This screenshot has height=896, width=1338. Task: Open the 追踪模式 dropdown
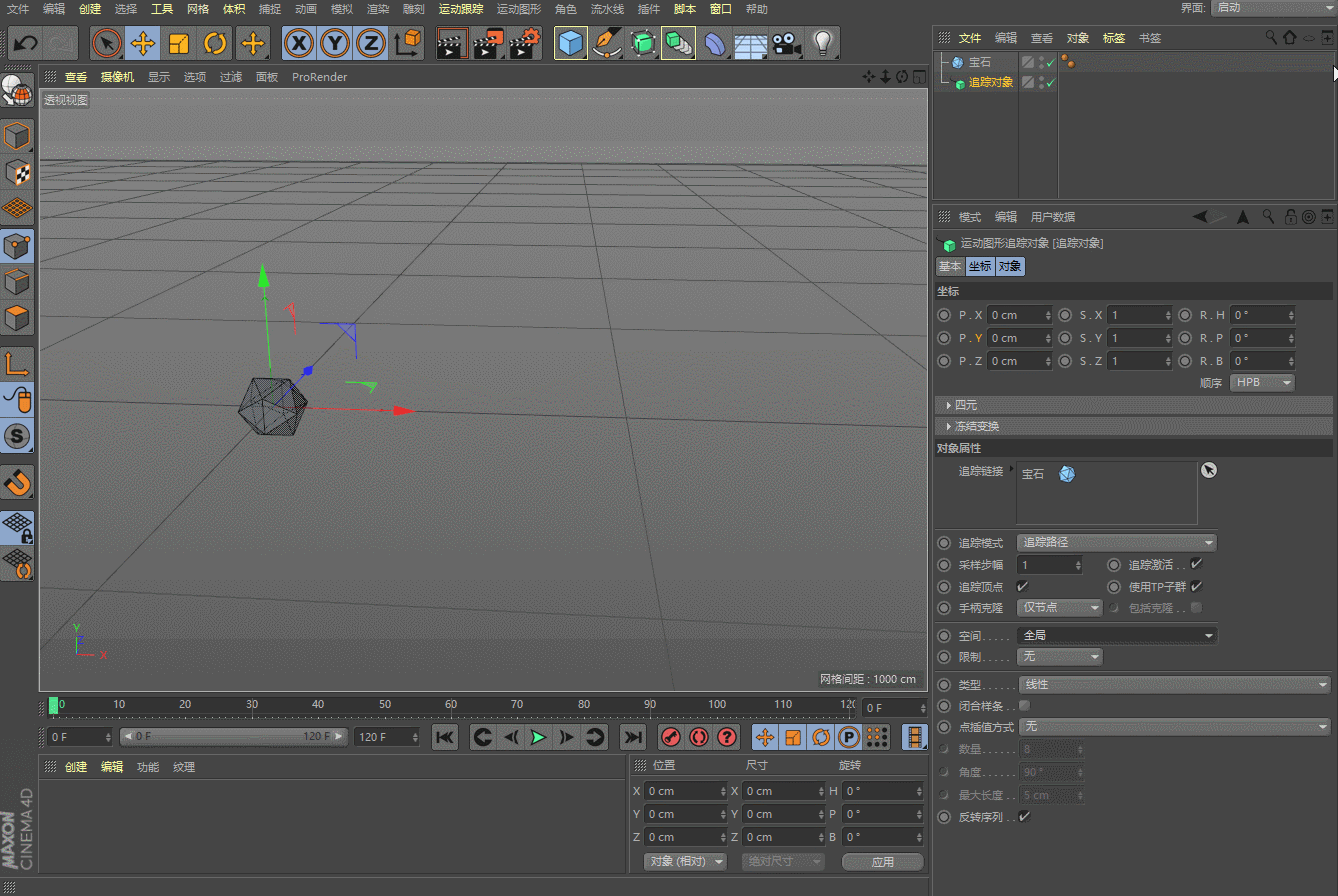click(x=1116, y=542)
